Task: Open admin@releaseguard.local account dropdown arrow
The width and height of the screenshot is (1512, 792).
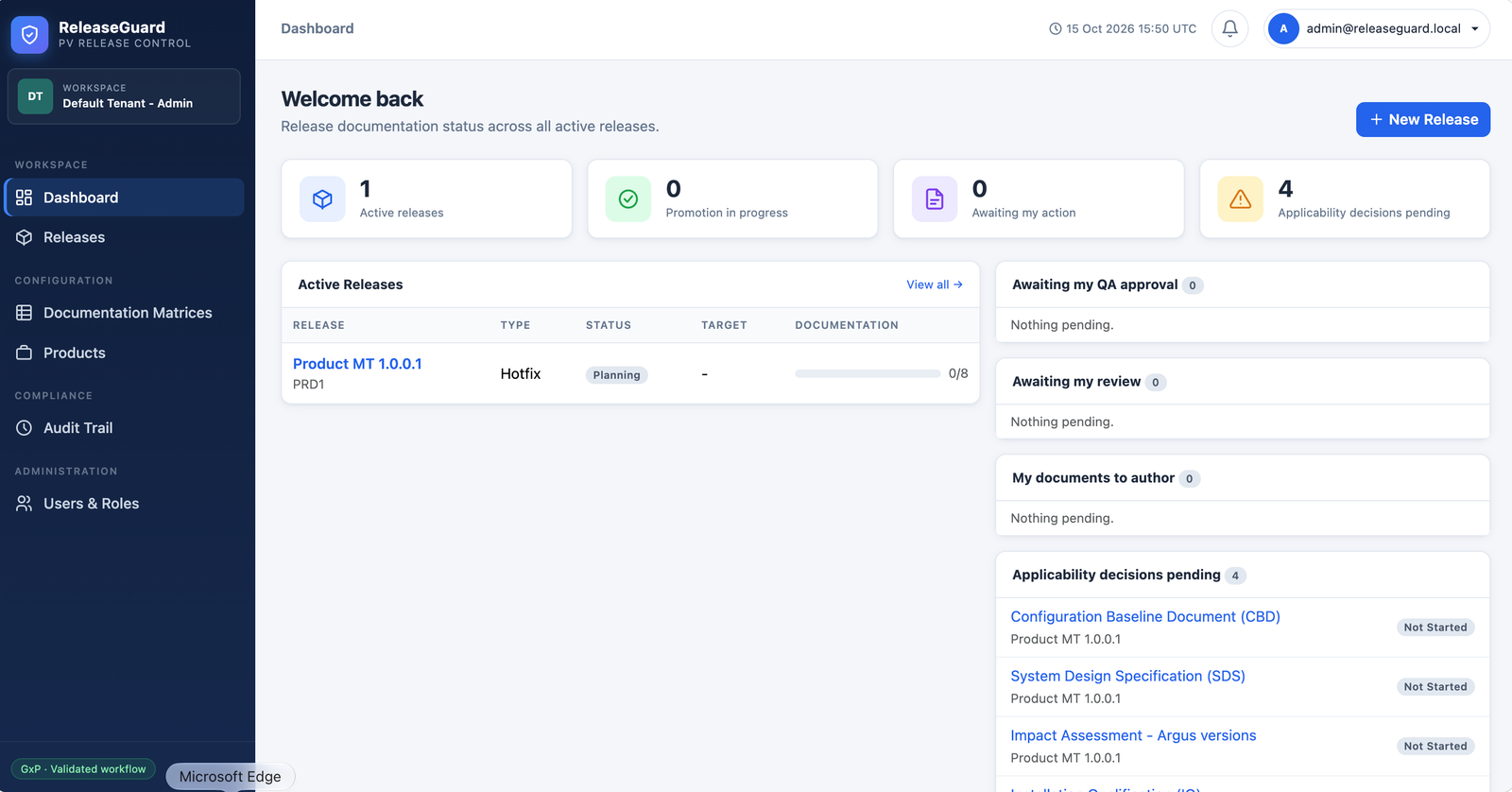Action: click(1475, 28)
